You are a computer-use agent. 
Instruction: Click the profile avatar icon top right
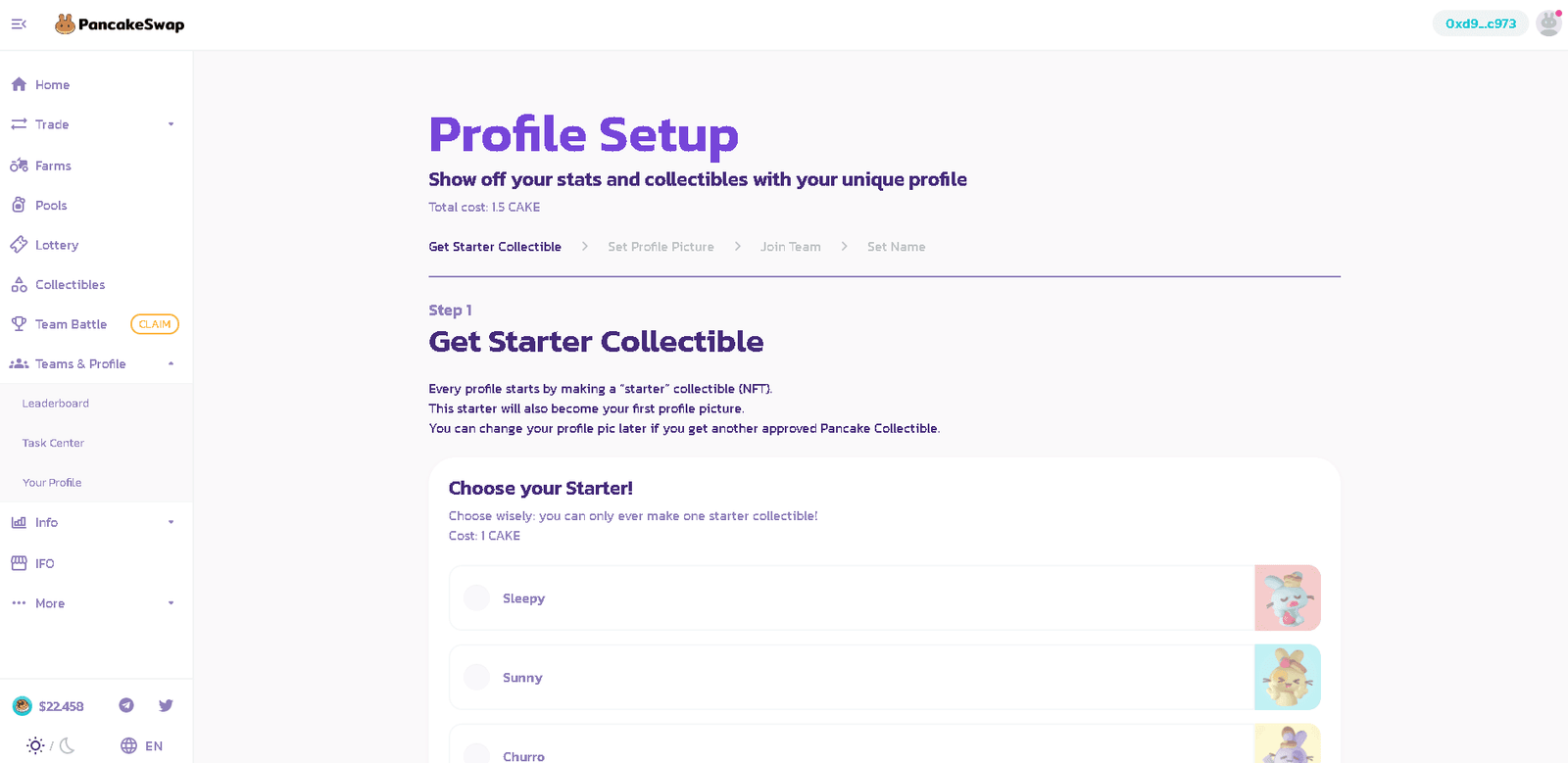[x=1548, y=24]
